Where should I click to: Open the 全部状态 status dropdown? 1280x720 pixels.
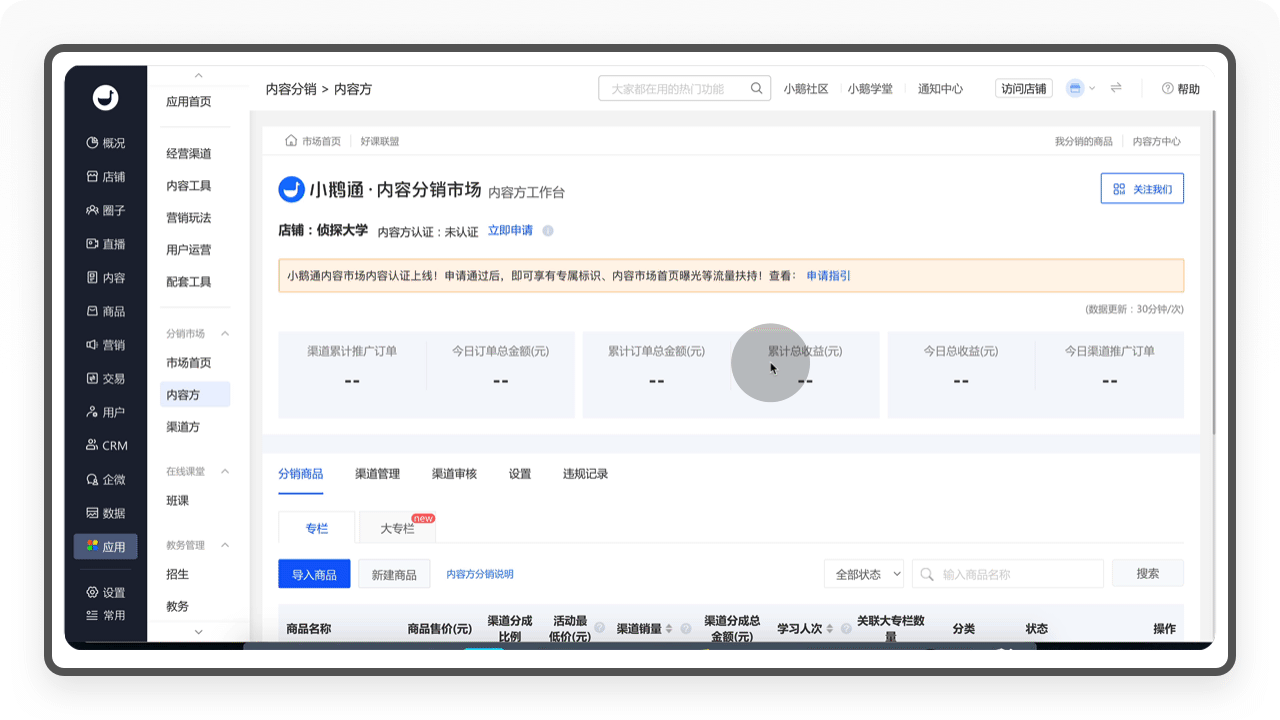(864, 574)
